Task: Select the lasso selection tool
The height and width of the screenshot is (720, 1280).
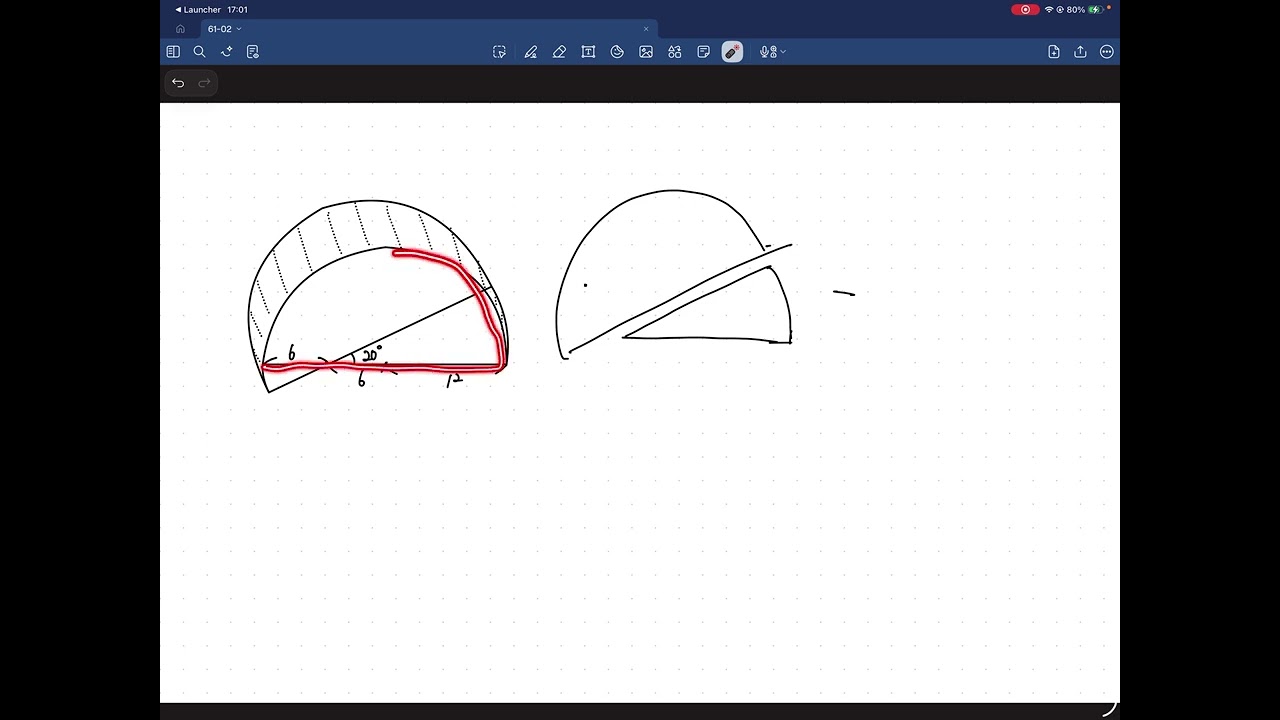Action: (499, 52)
